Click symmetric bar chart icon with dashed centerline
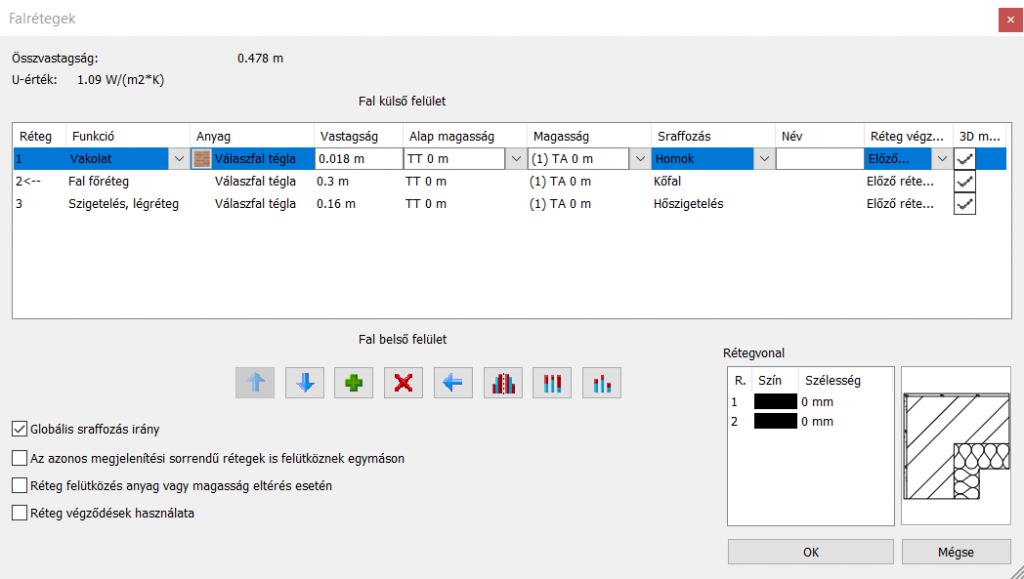The image size is (1024, 579). (x=503, y=383)
